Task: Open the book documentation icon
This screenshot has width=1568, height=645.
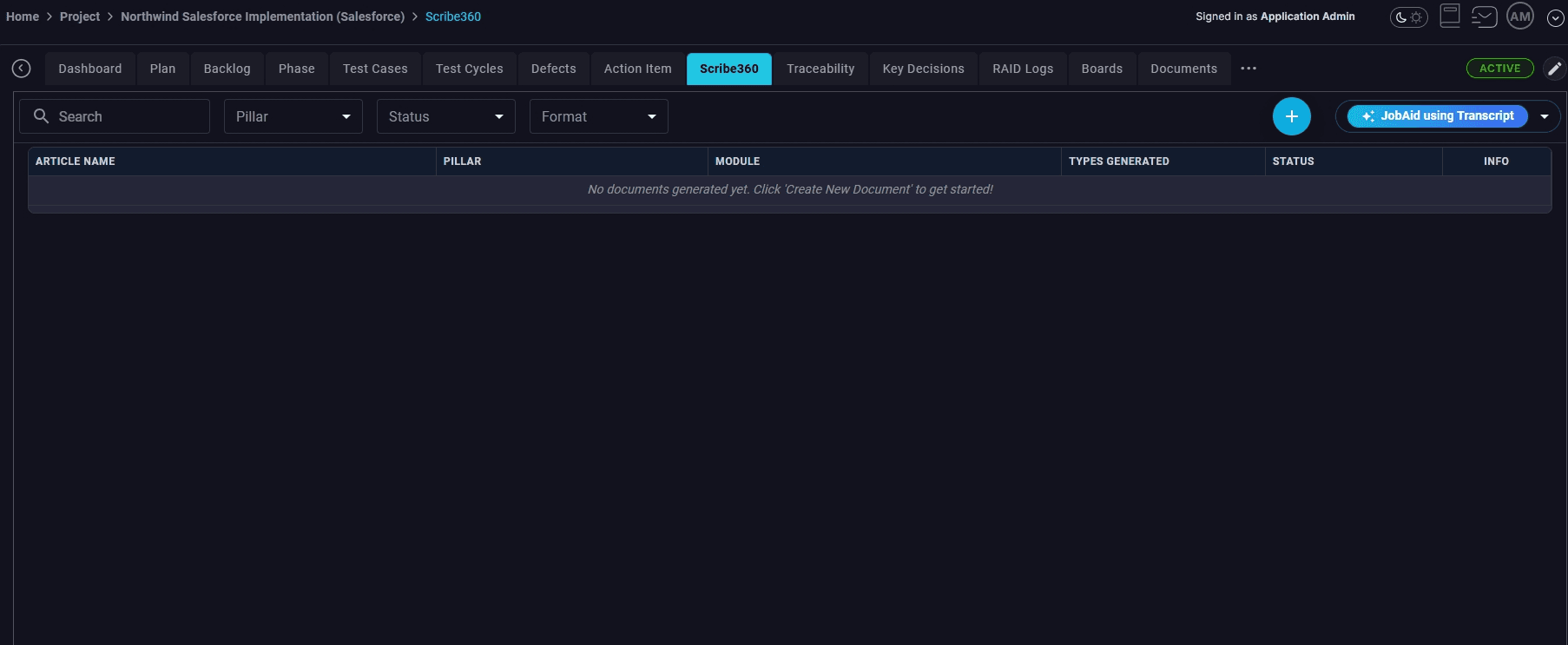Action: pos(1450,16)
